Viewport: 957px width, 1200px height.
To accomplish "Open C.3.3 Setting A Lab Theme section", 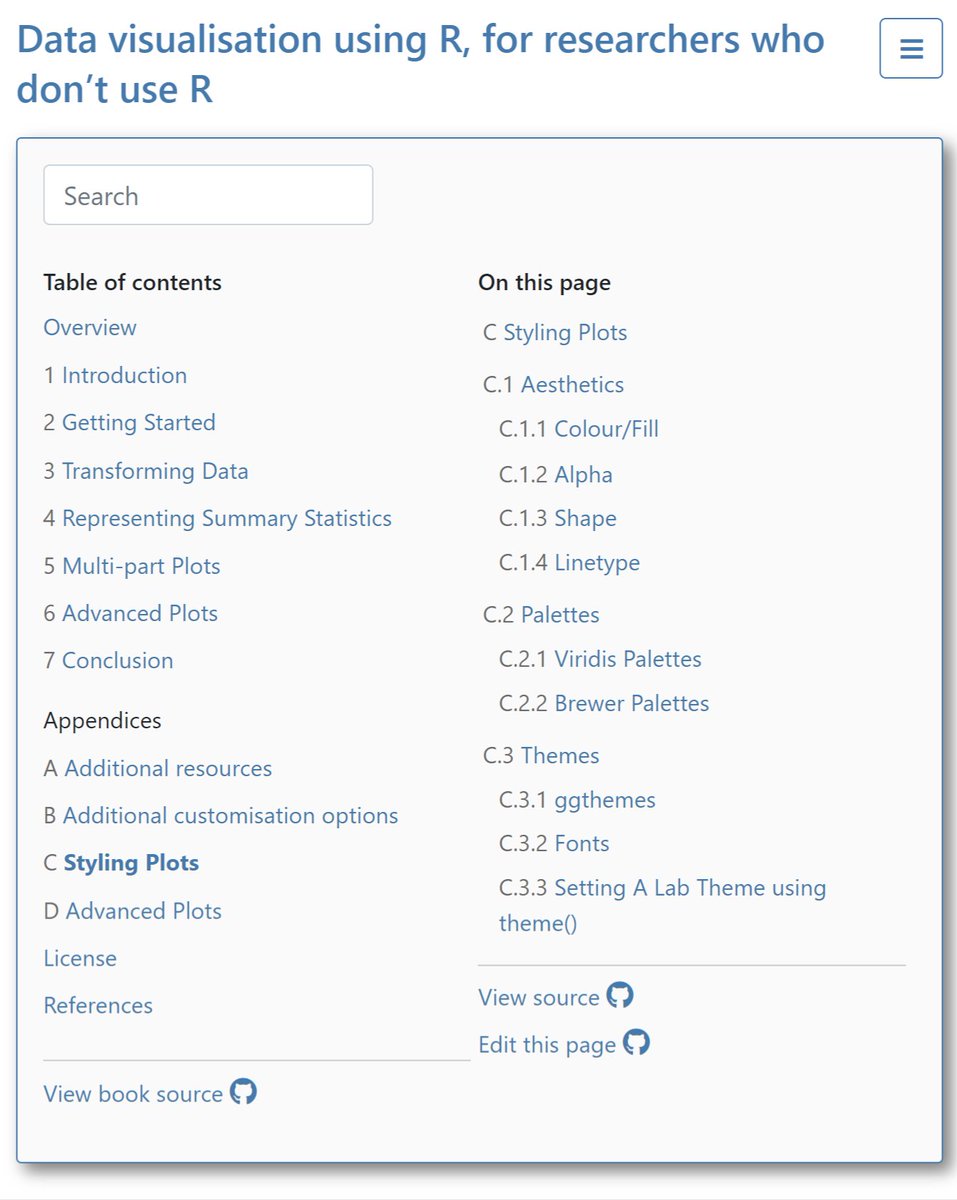I will point(662,905).
